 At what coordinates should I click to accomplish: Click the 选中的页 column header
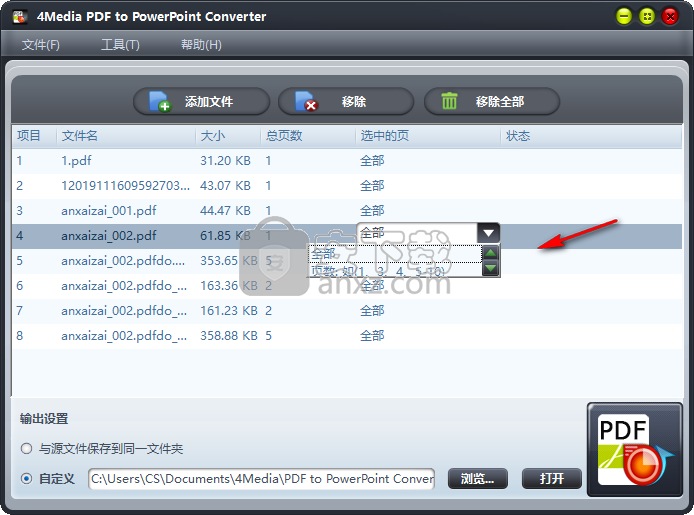click(428, 136)
